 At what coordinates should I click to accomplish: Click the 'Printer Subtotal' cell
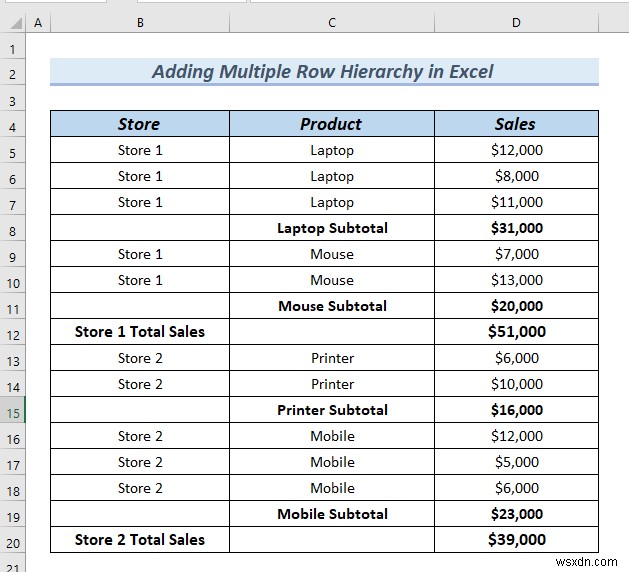tap(332, 410)
